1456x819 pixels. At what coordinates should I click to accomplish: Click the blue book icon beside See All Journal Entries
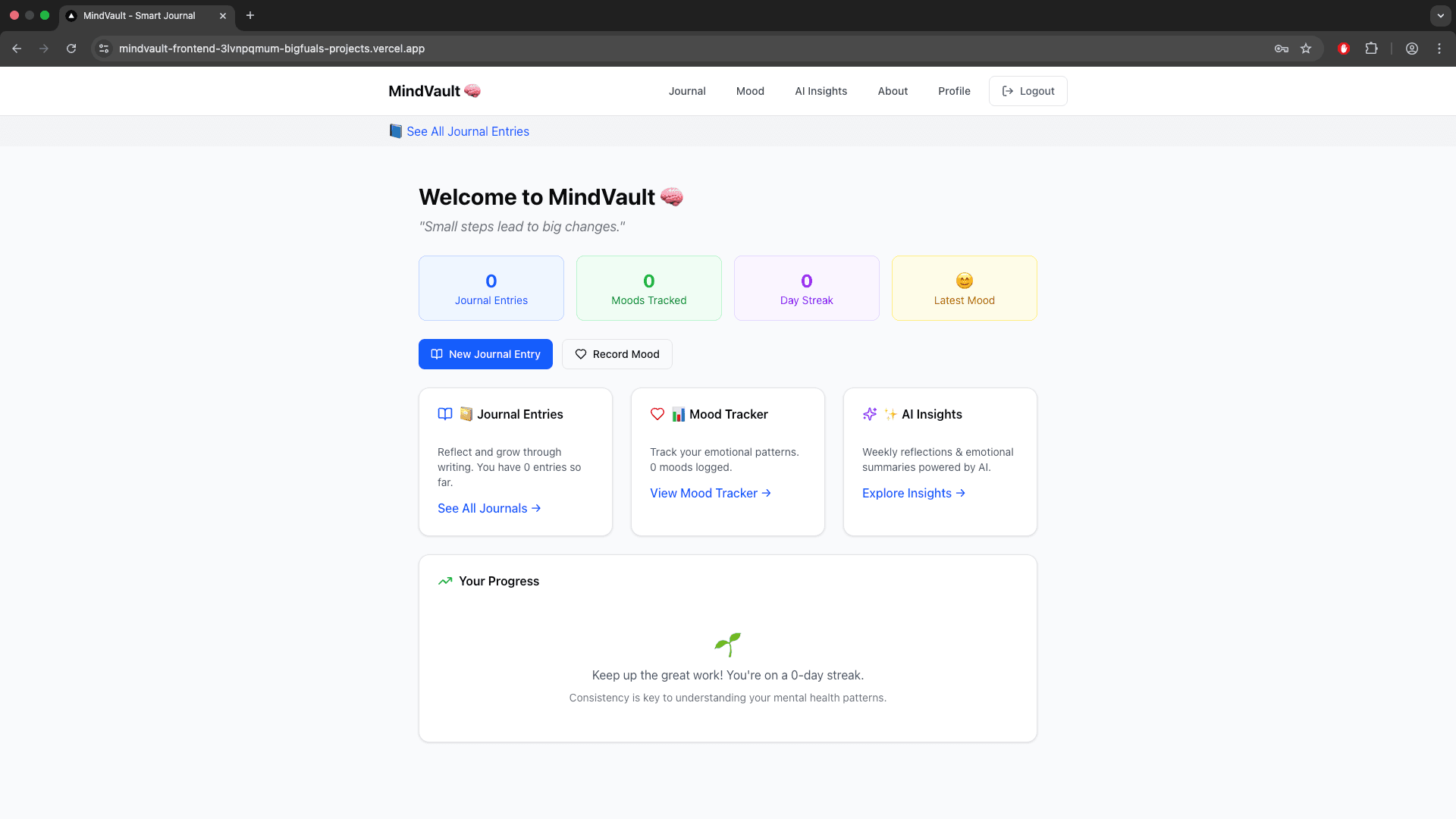point(395,131)
